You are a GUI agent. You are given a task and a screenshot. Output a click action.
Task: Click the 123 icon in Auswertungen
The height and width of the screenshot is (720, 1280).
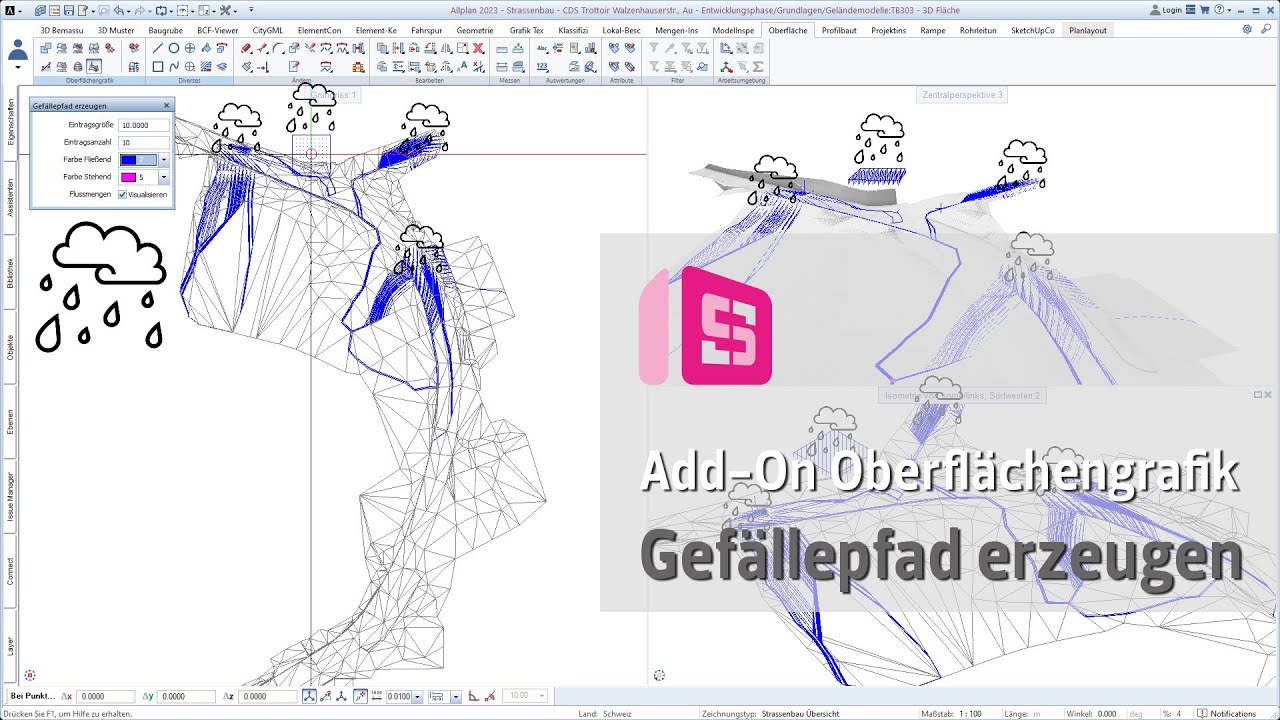[542, 66]
